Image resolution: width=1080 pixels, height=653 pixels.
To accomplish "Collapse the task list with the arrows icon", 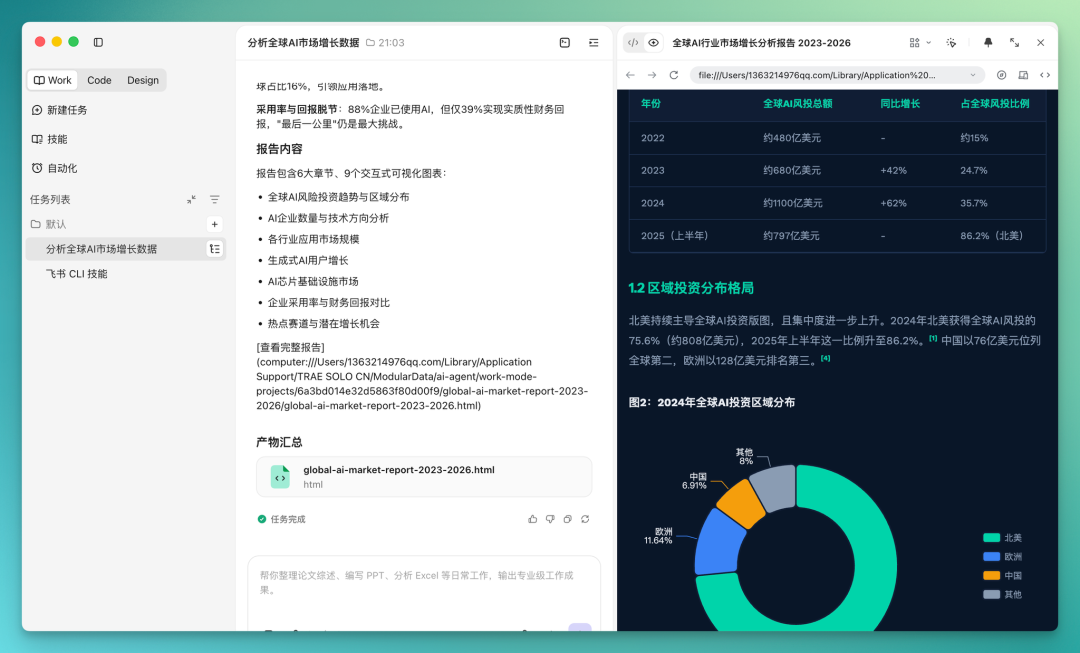I will [x=191, y=200].
